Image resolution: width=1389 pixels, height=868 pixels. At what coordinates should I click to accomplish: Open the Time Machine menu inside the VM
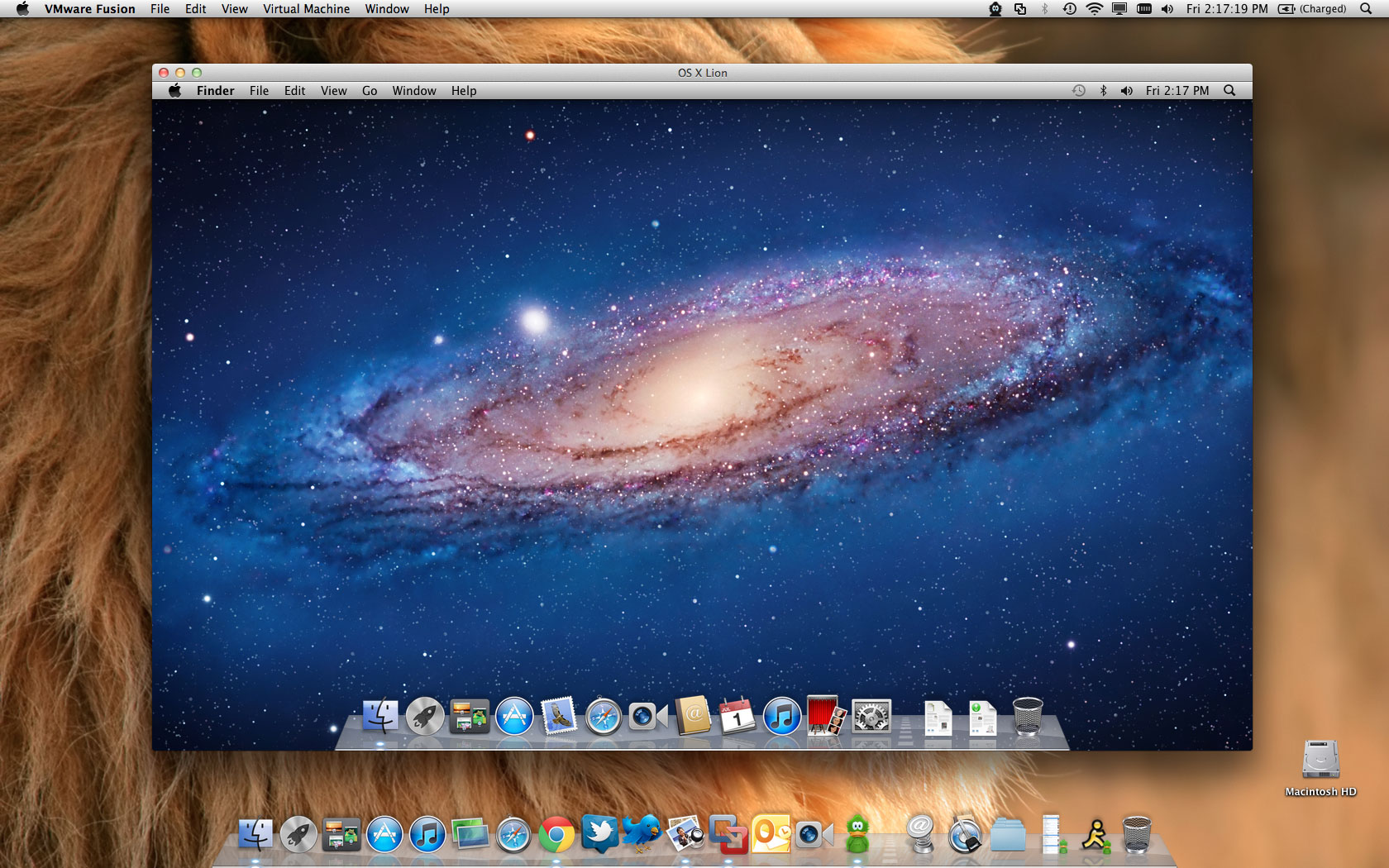1079,91
